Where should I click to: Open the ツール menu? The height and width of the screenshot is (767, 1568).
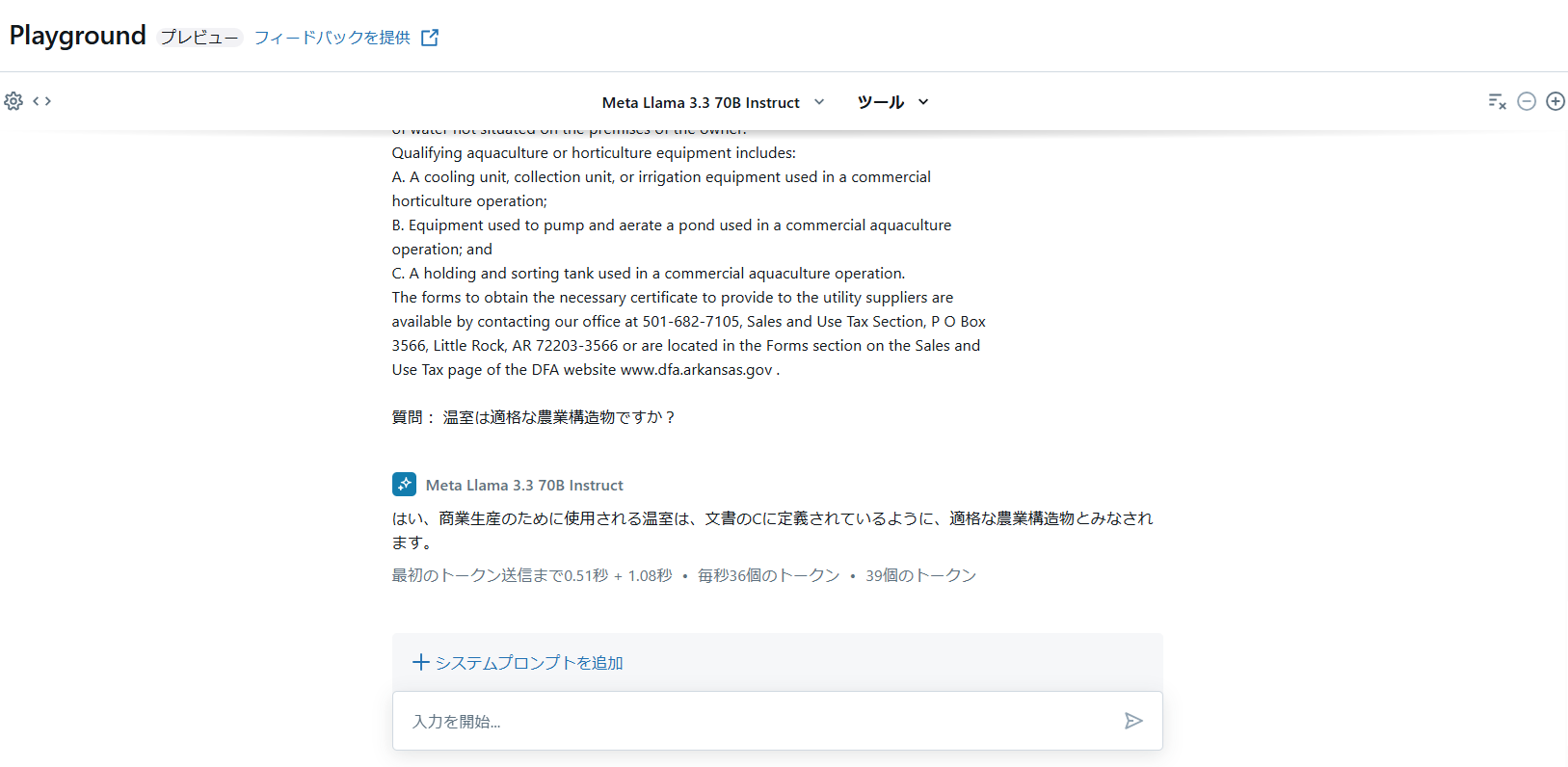pyautogui.click(x=881, y=102)
